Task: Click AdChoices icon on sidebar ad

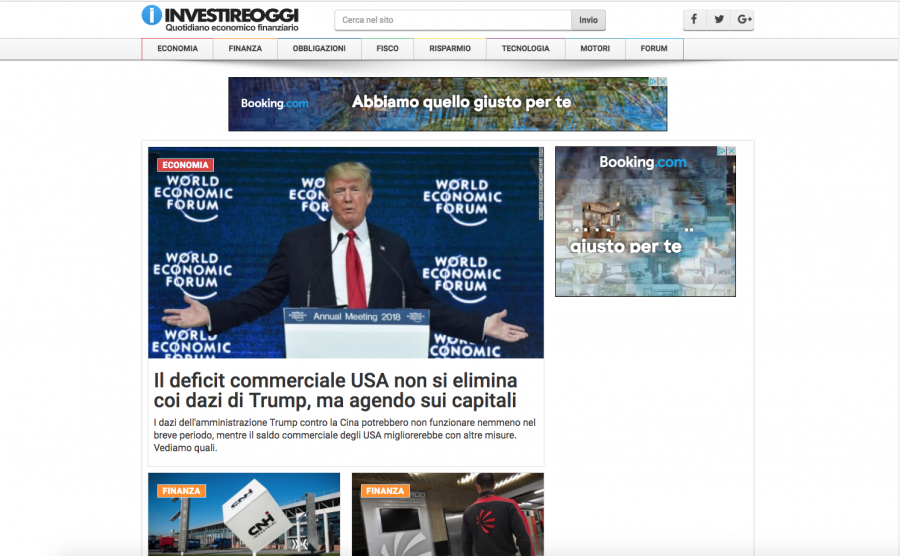Action: coord(722,151)
